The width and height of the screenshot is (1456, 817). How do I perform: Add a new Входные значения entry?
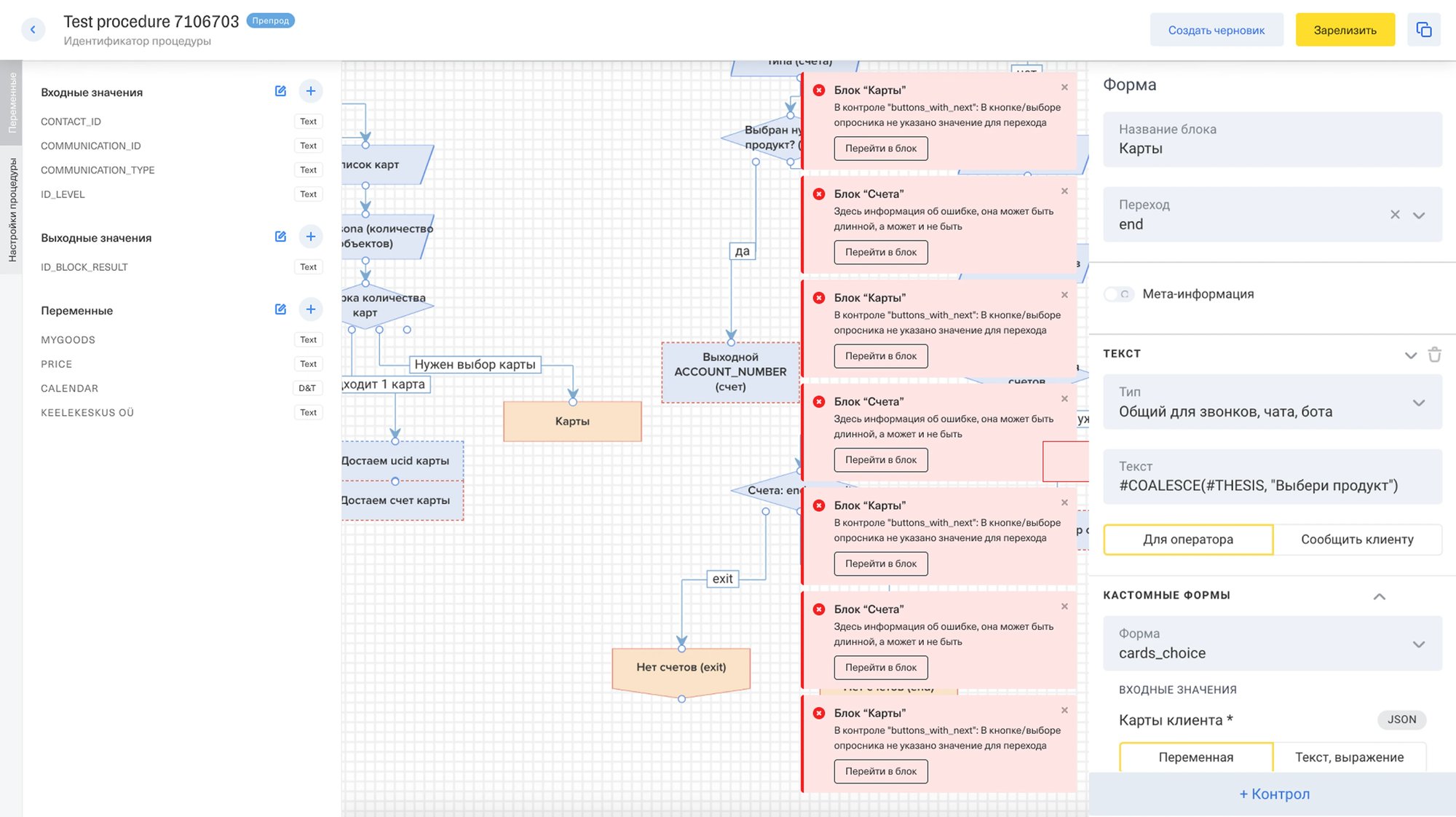click(311, 91)
